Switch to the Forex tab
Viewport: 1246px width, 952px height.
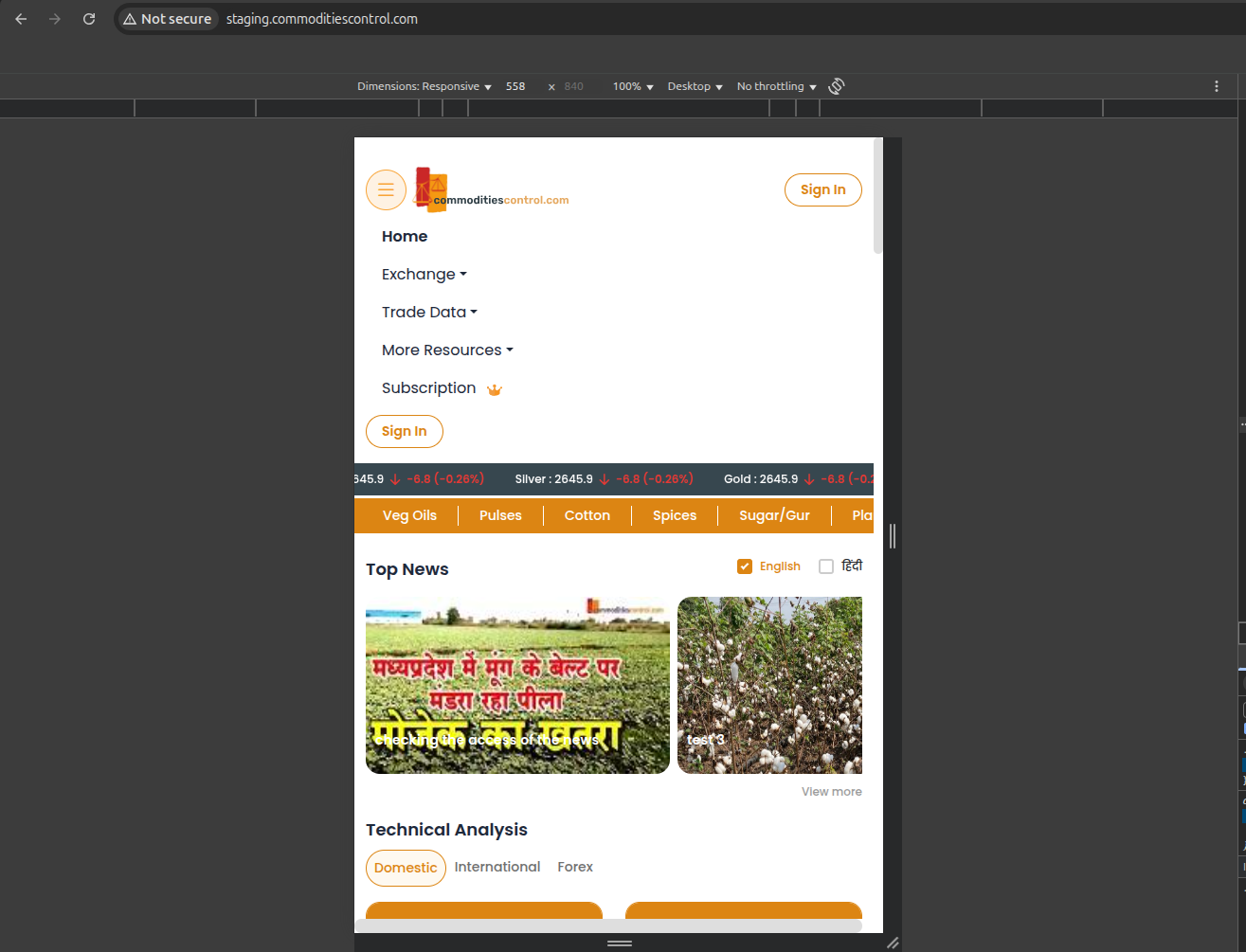pos(575,867)
